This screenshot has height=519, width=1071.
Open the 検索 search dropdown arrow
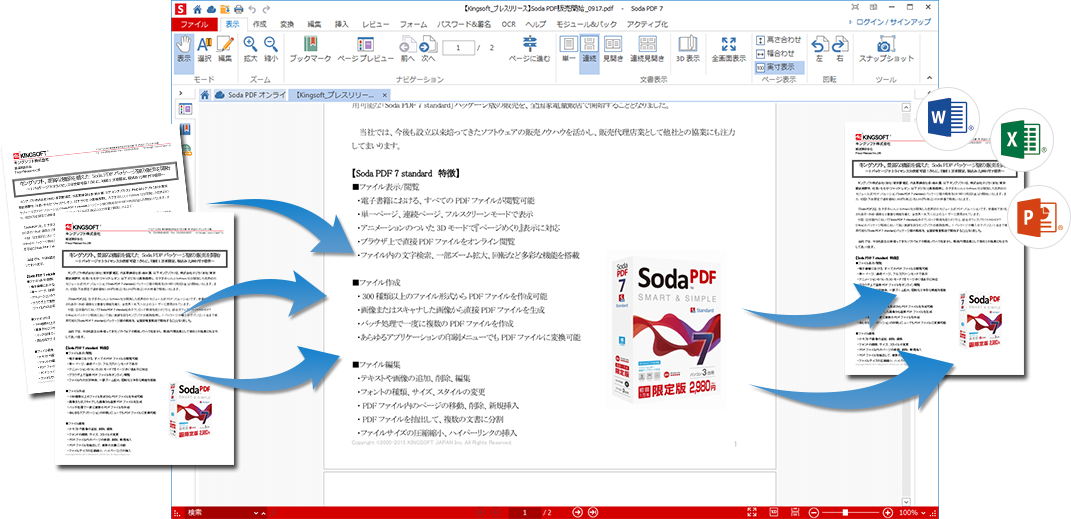click(256, 512)
